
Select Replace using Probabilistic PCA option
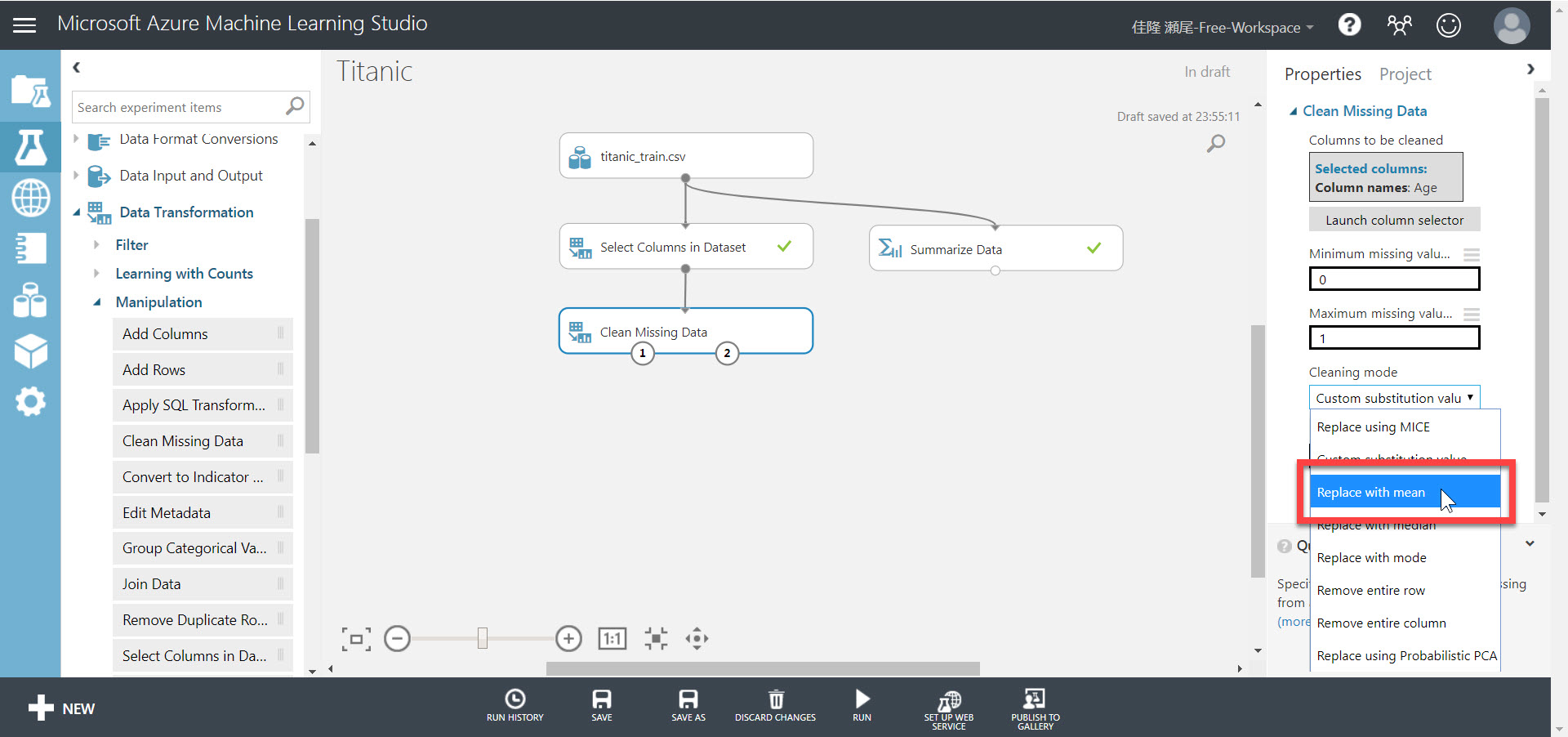pos(1405,655)
